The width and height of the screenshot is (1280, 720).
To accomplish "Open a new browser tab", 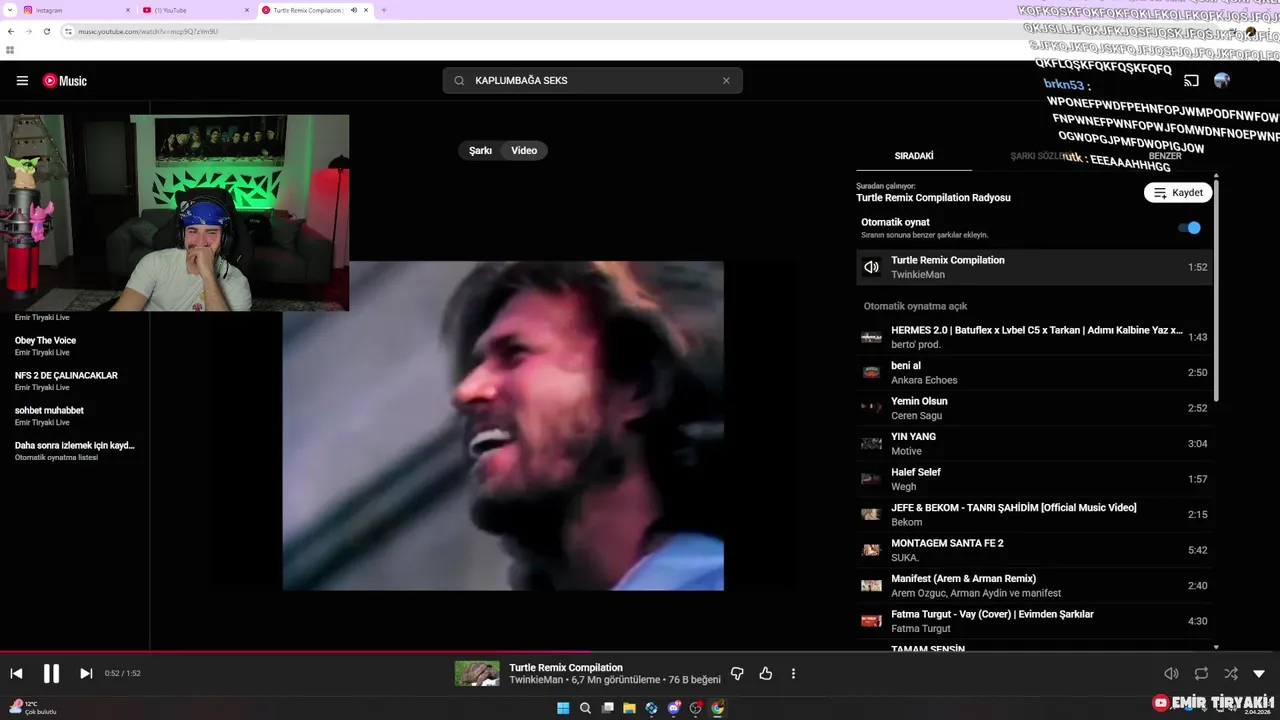I will 384,10.
